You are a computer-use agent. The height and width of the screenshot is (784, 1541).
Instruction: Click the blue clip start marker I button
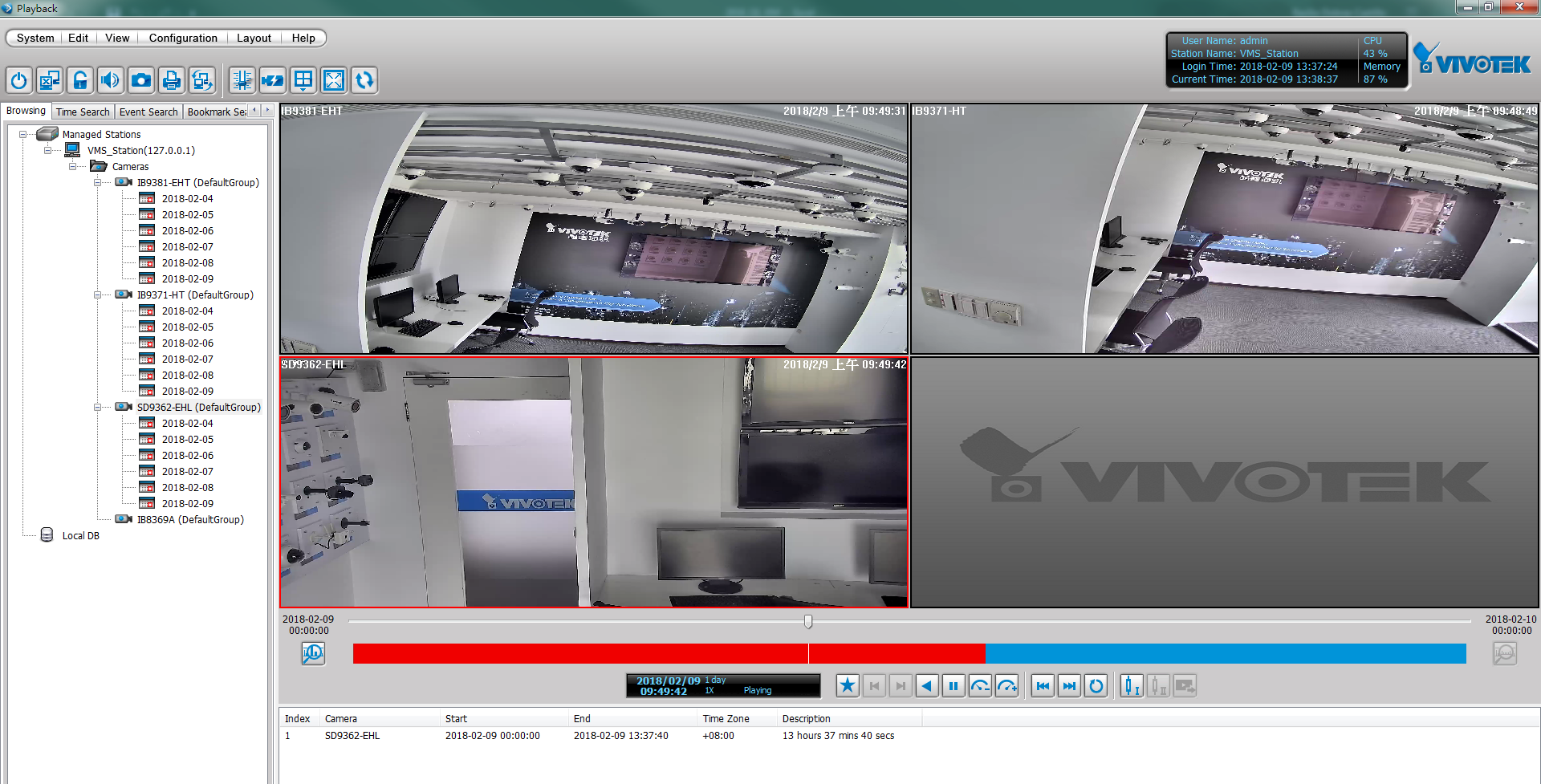[1132, 686]
